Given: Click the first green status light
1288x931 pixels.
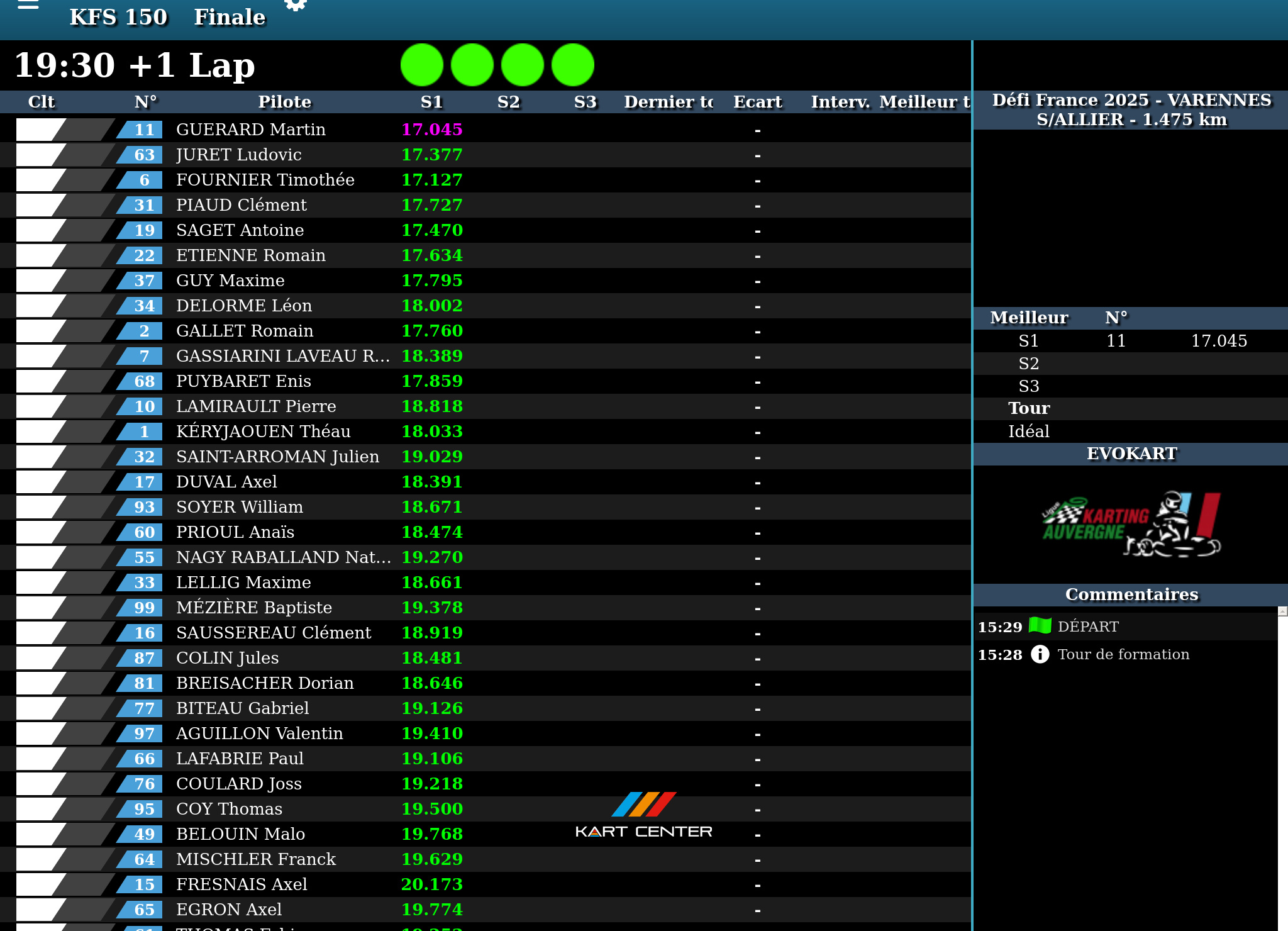Looking at the screenshot, I should coord(422,65).
